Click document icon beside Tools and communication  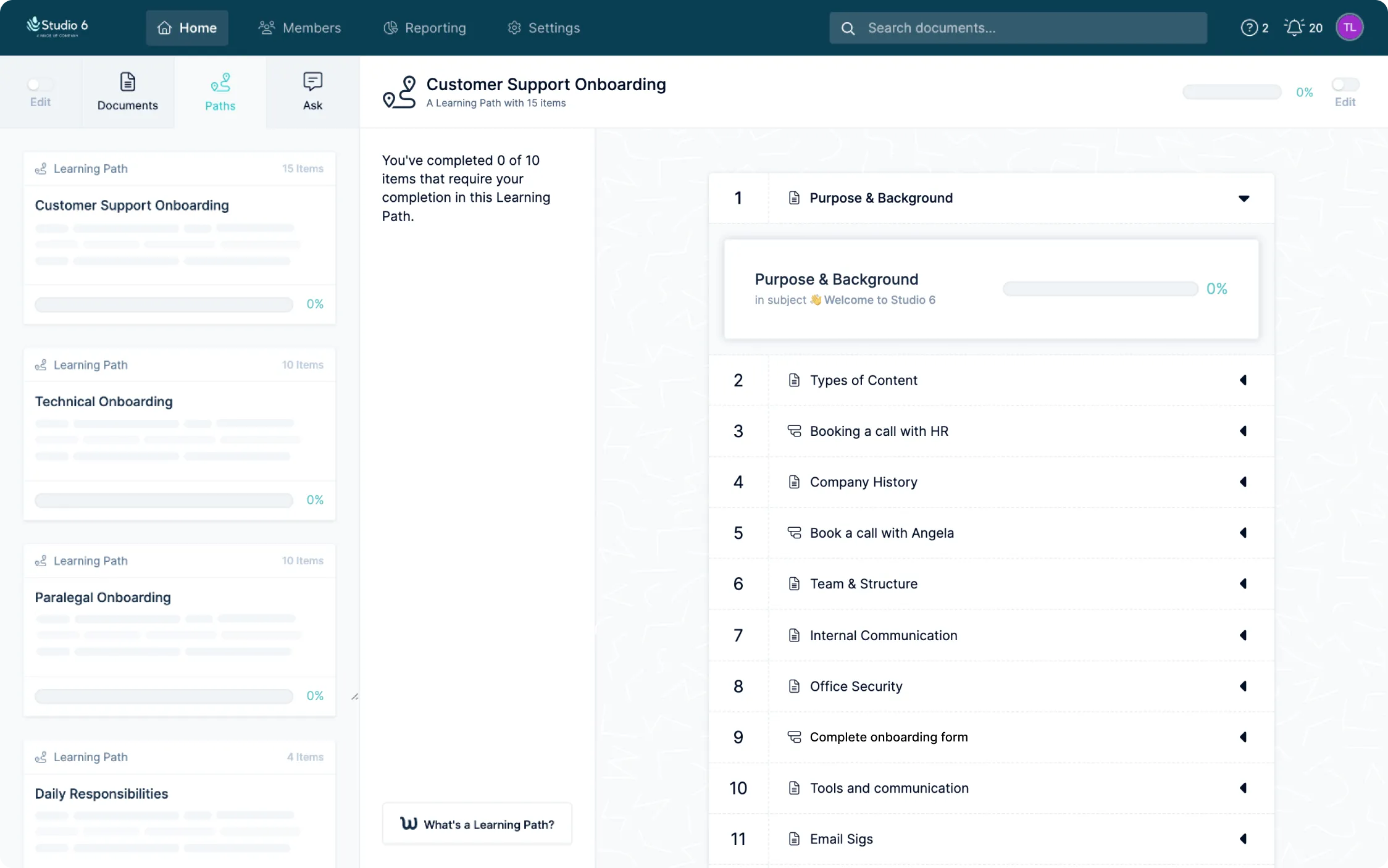(794, 788)
